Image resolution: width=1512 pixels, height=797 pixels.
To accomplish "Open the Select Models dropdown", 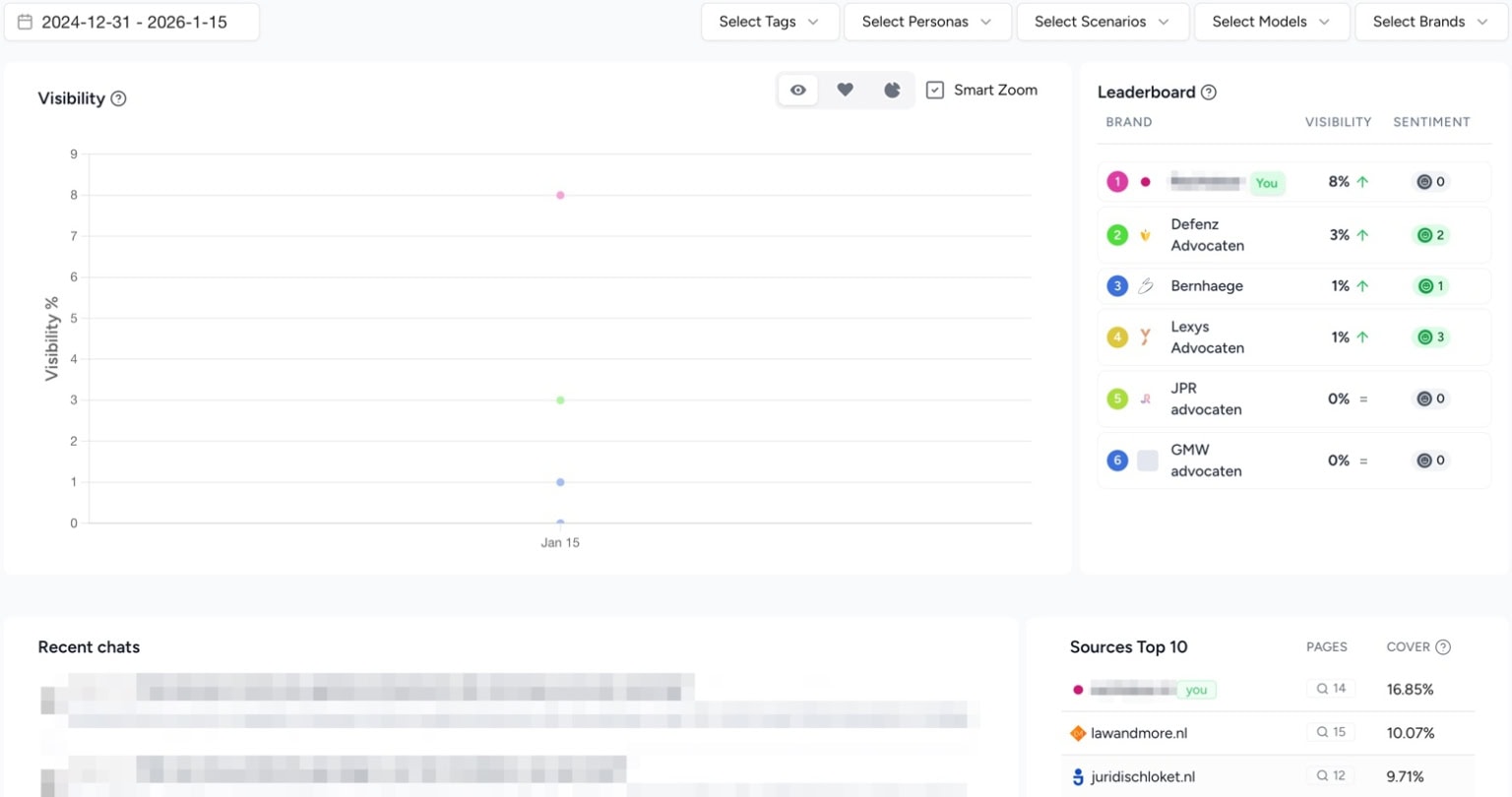I will click(1271, 22).
